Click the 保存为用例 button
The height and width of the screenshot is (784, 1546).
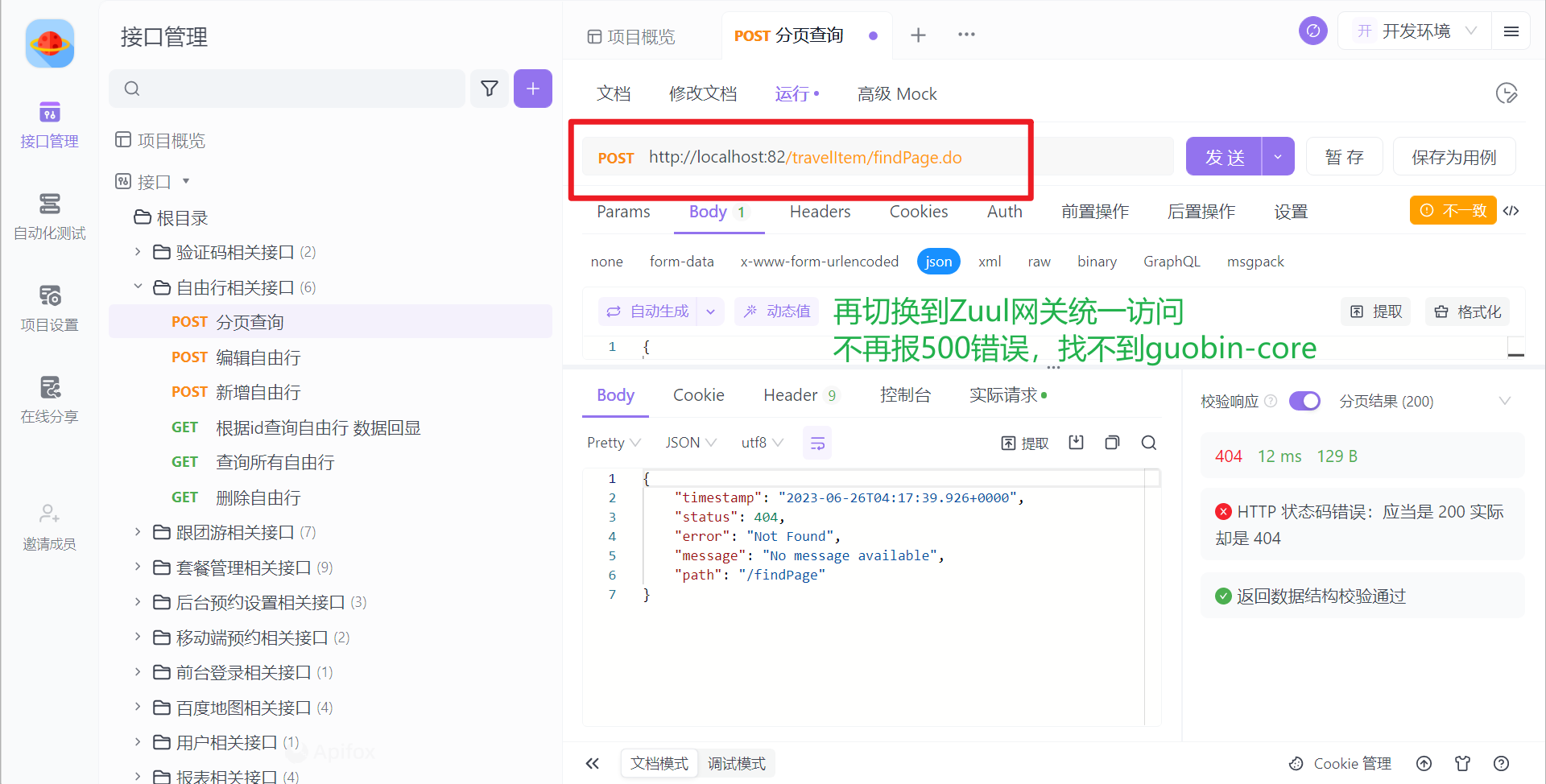point(1453,157)
